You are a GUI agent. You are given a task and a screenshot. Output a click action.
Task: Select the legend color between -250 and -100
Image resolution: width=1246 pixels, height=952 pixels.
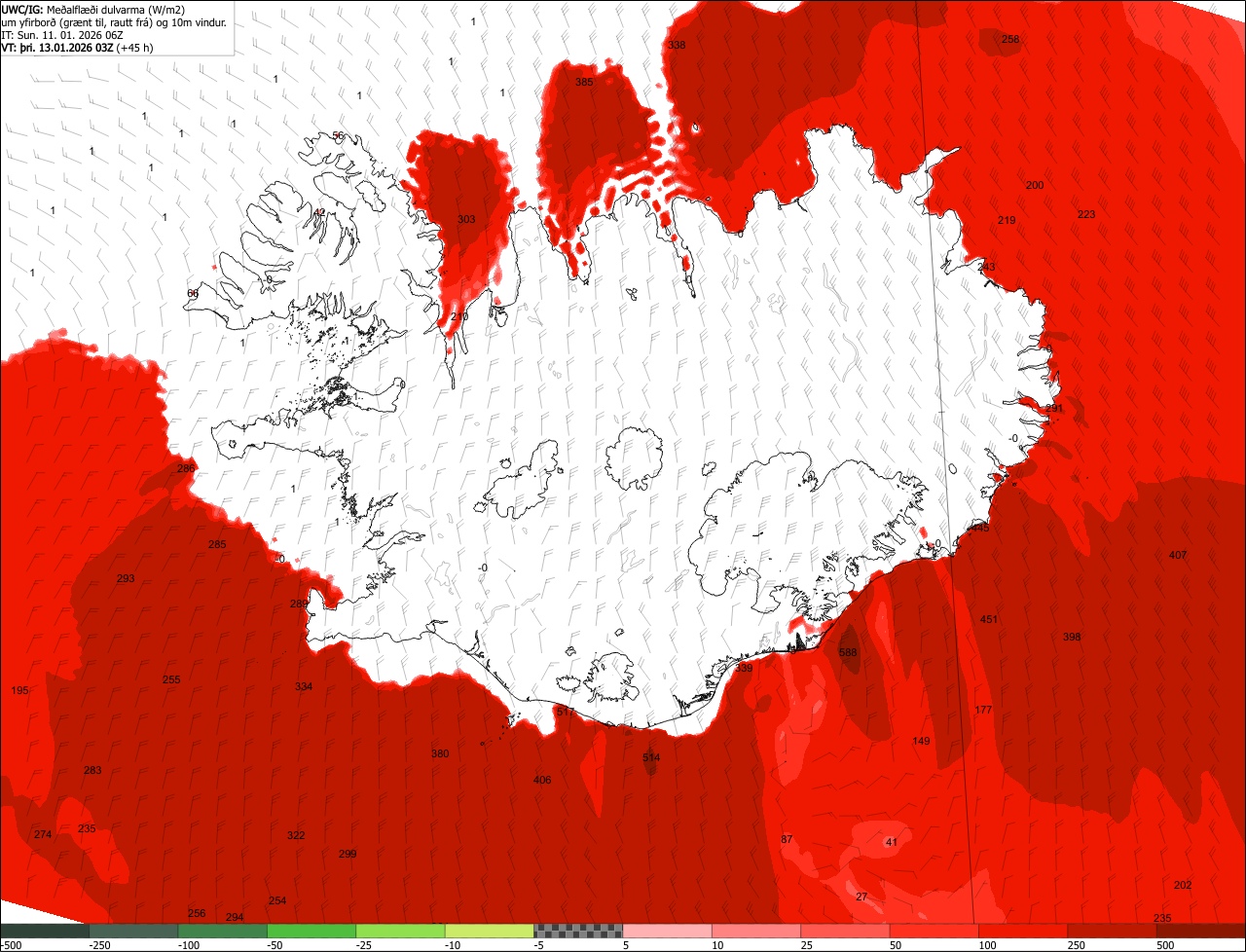click(133, 931)
